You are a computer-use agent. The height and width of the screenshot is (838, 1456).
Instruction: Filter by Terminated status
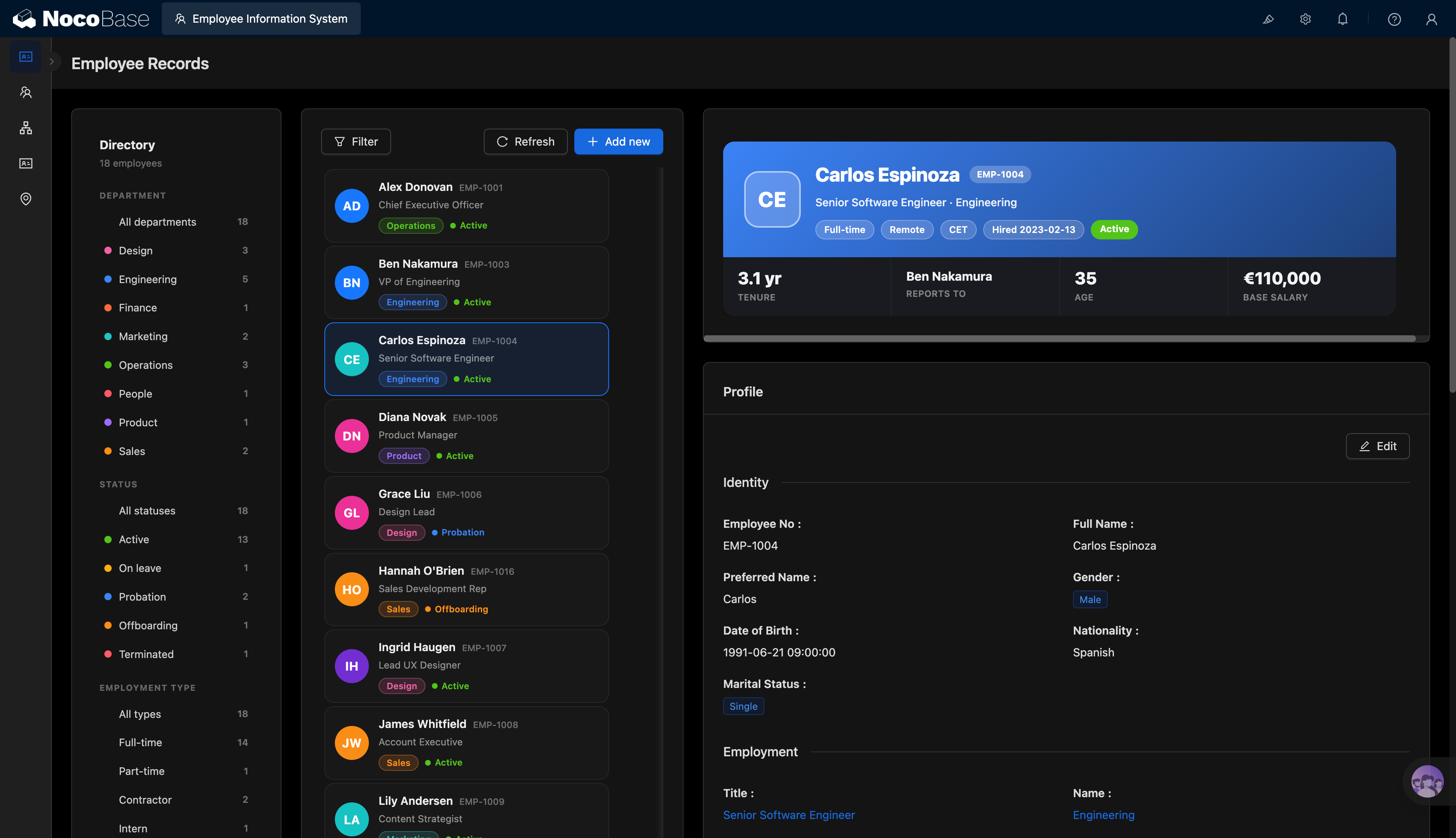[176, 654]
